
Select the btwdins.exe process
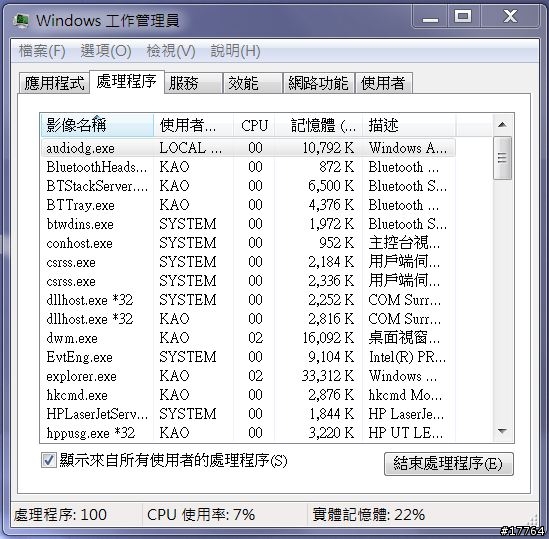tap(248, 224)
